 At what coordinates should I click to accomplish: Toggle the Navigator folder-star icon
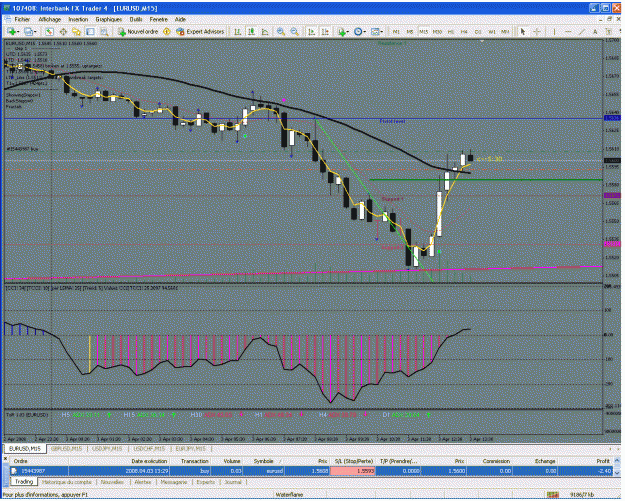[x=77, y=31]
